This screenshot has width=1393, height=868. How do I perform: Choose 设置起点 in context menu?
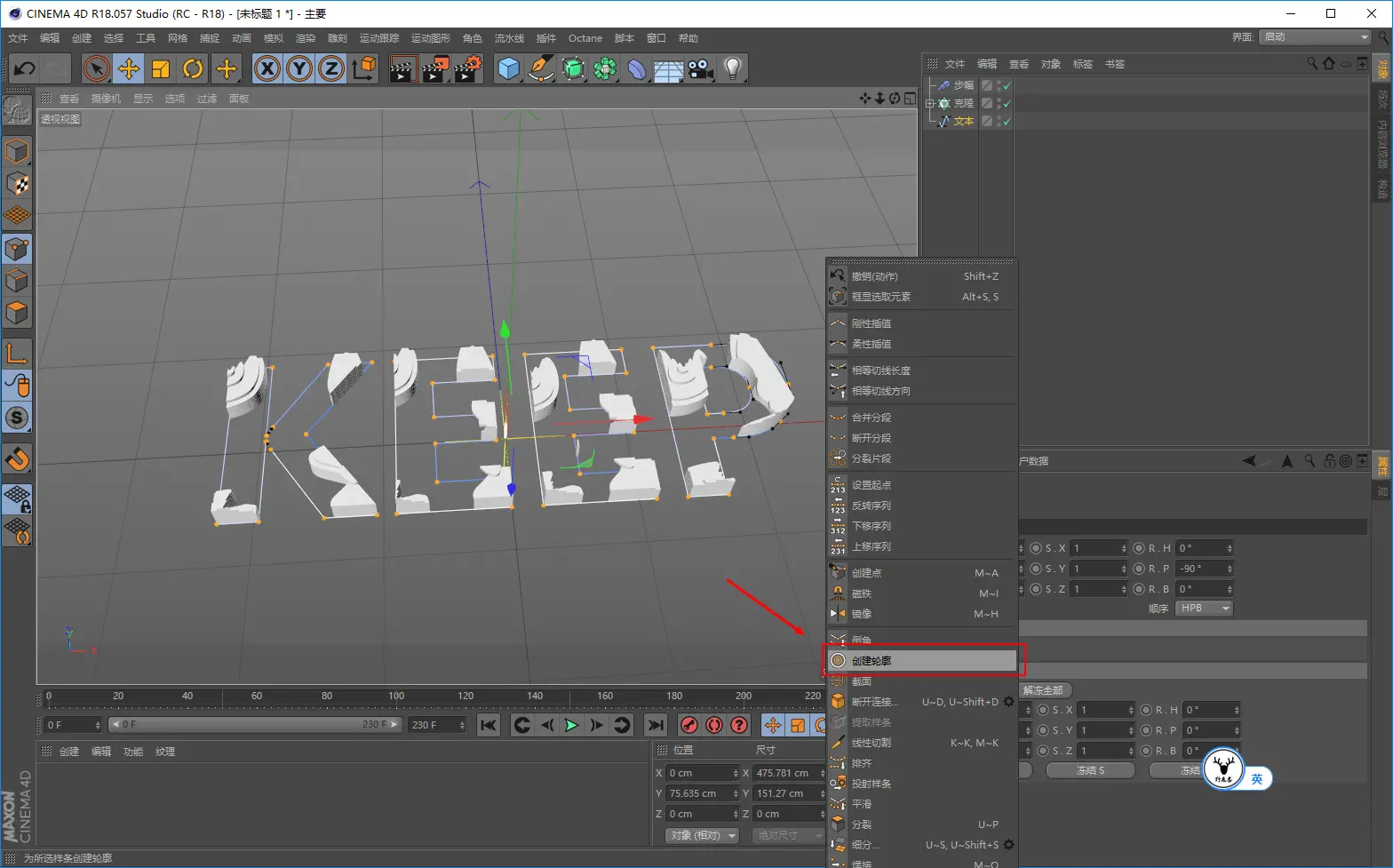click(x=922, y=485)
